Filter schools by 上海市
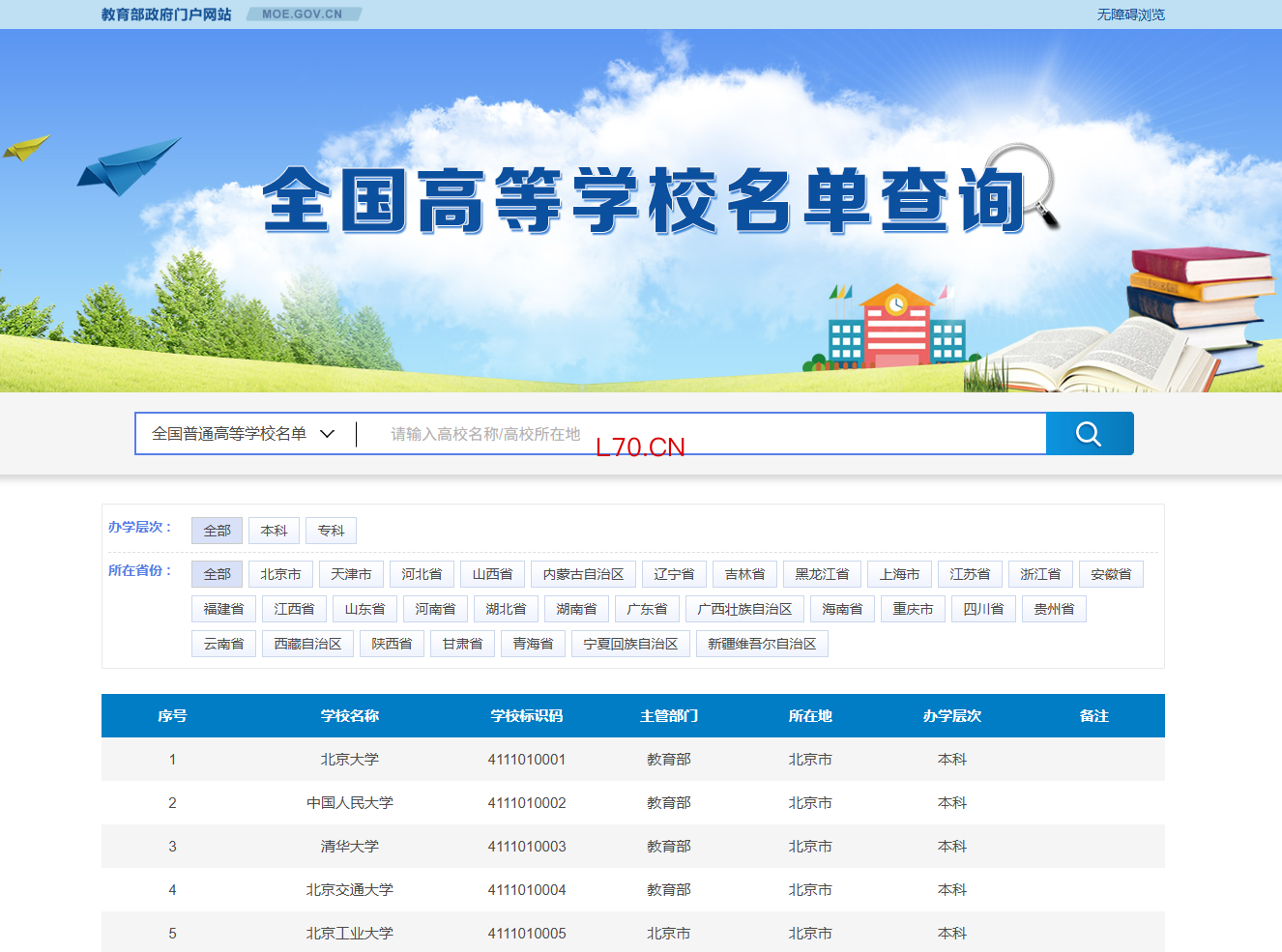 [x=899, y=574]
